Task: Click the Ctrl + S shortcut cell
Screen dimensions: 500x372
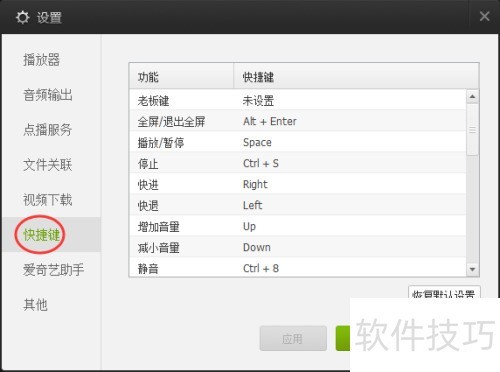Action: tap(261, 163)
